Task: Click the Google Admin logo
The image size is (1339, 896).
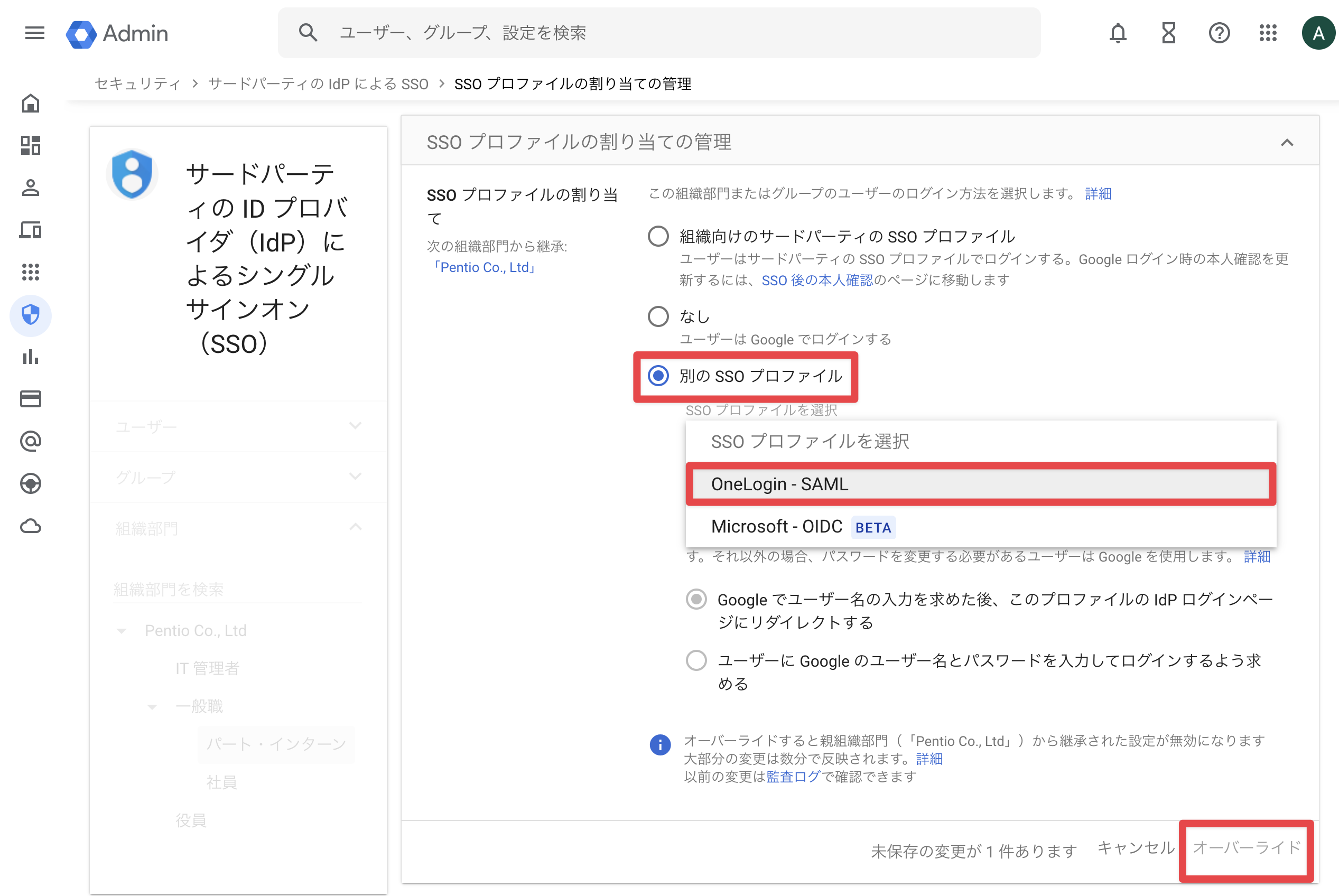Action: click(117, 34)
